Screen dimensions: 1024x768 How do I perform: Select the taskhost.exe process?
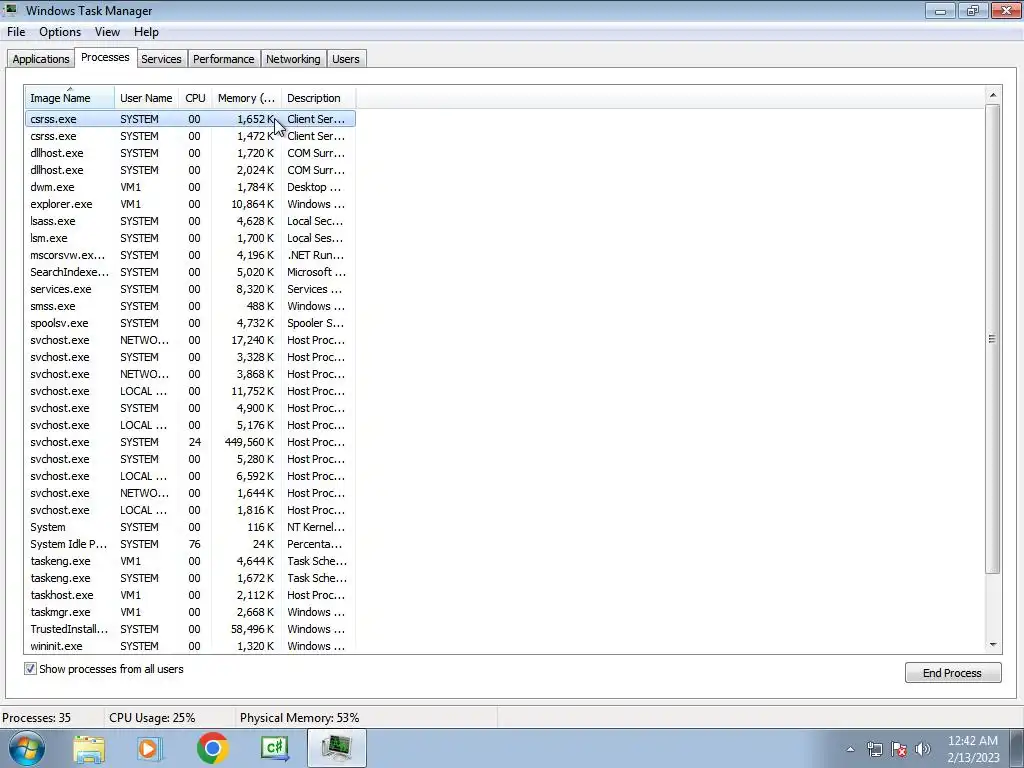(x=190, y=594)
